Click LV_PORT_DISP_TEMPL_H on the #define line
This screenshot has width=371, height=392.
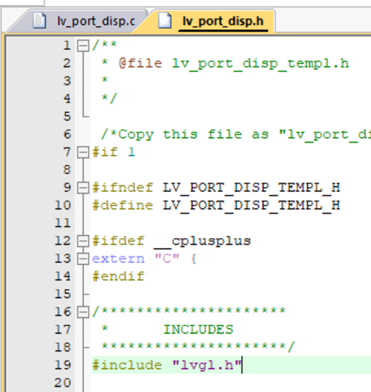251,205
